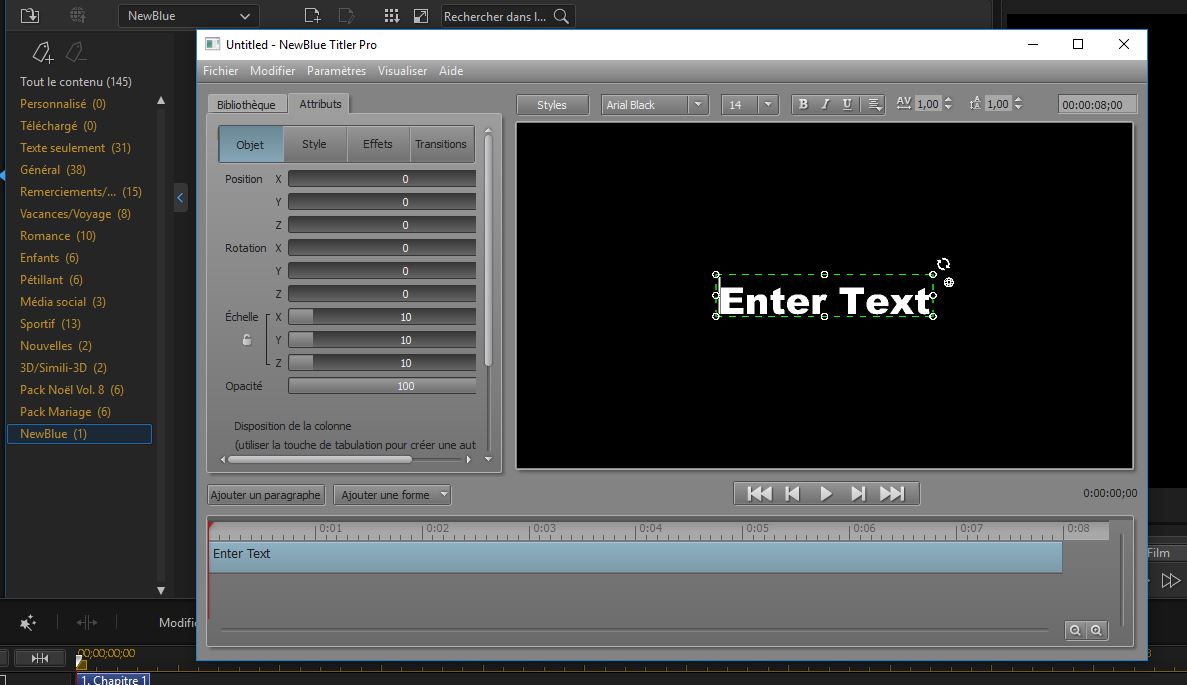Toggle the scale lock icon
1187x685 pixels.
point(247,340)
